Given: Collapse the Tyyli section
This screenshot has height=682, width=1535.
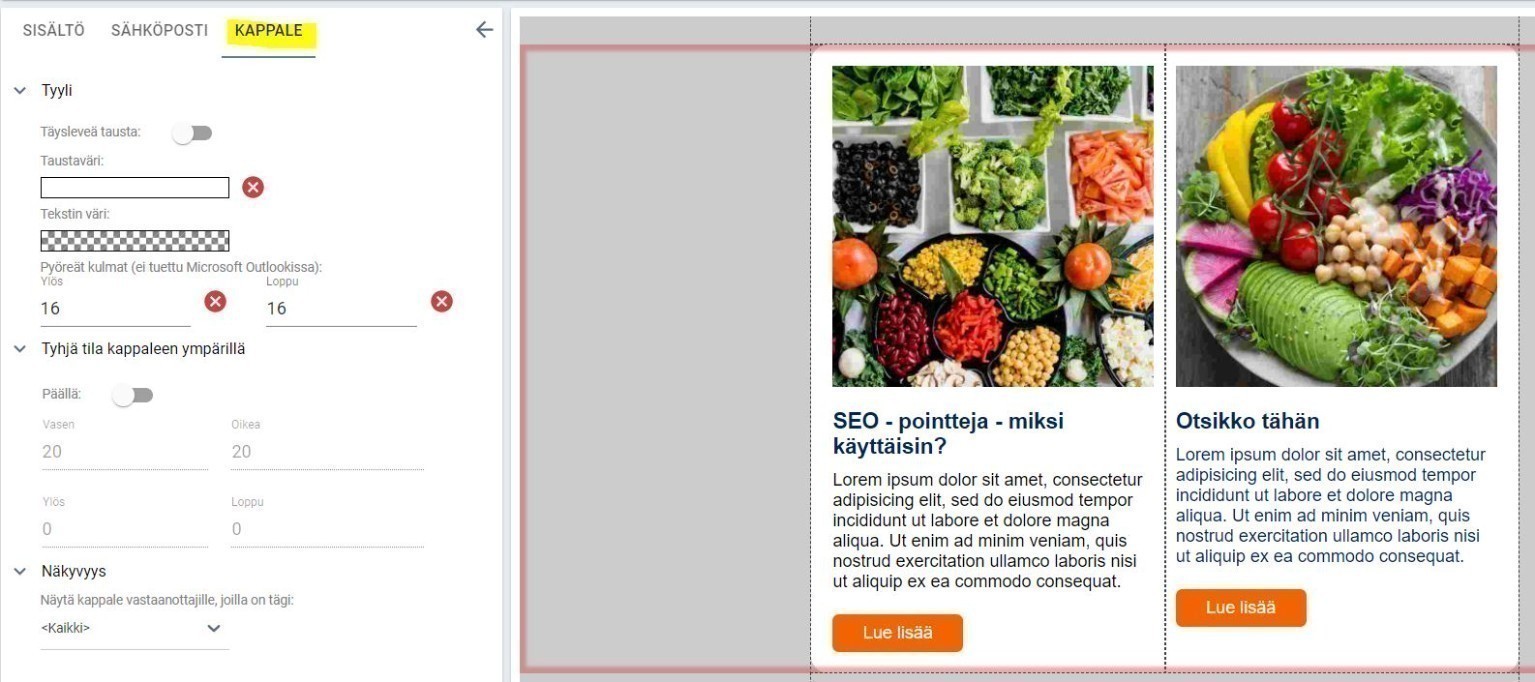Looking at the screenshot, I should 20,90.
